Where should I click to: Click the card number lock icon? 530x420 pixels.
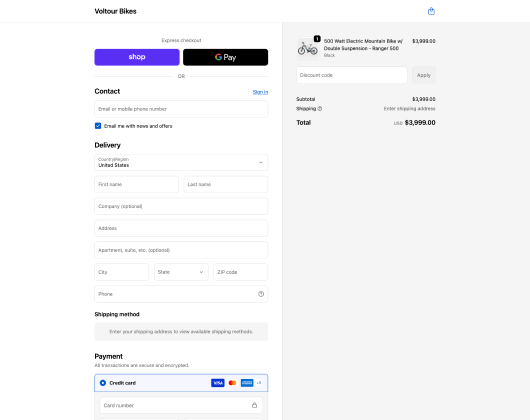coord(254,405)
